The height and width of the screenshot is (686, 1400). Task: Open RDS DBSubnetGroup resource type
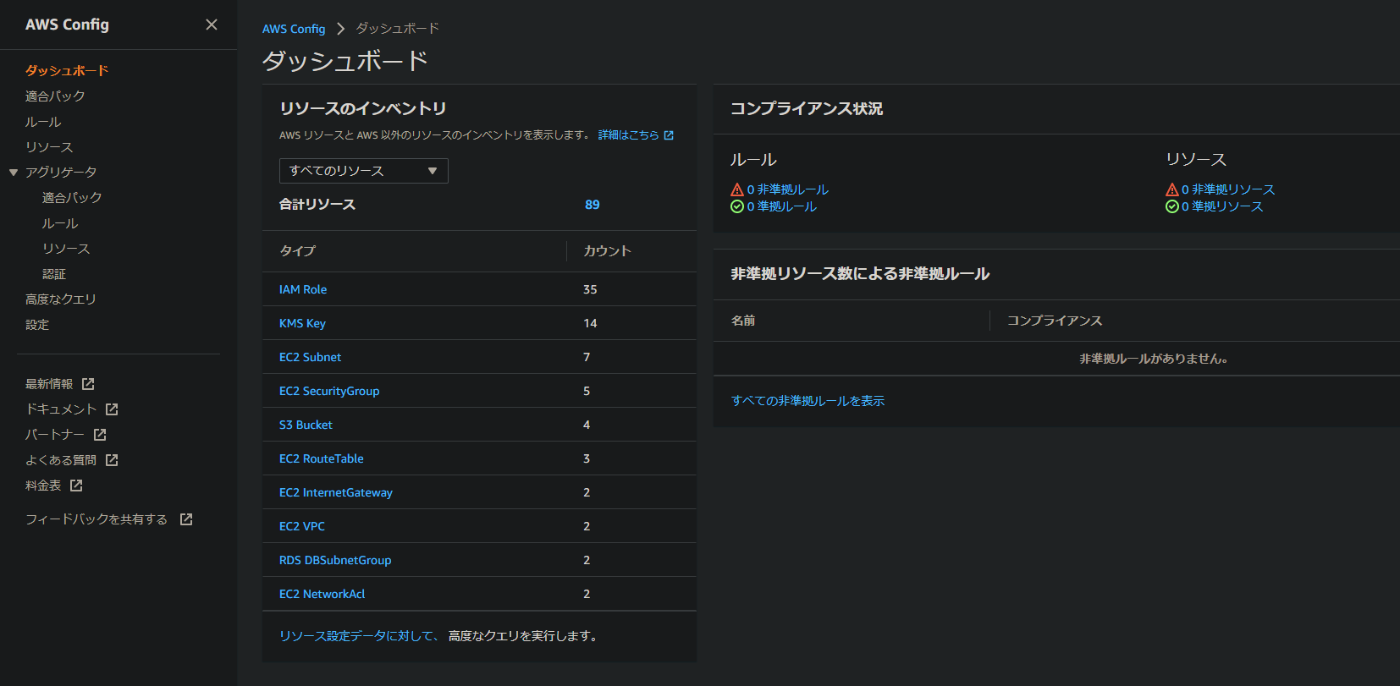coord(335,561)
